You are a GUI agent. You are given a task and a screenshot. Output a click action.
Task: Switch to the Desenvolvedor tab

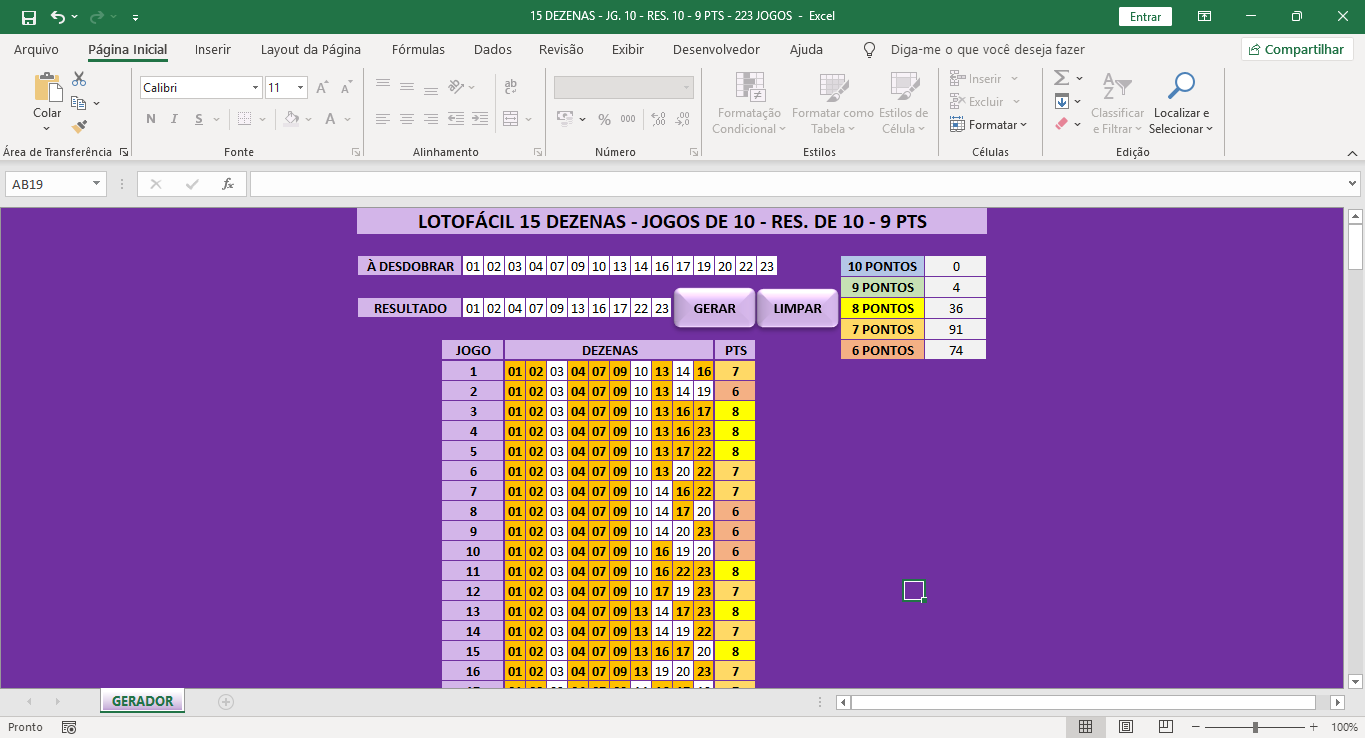click(x=716, y=49)
